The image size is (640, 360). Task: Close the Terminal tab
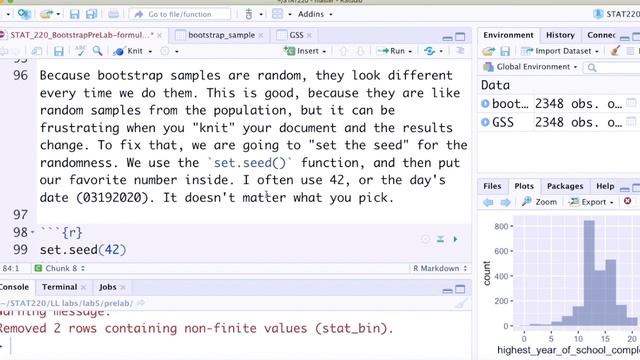click(83, 287)
